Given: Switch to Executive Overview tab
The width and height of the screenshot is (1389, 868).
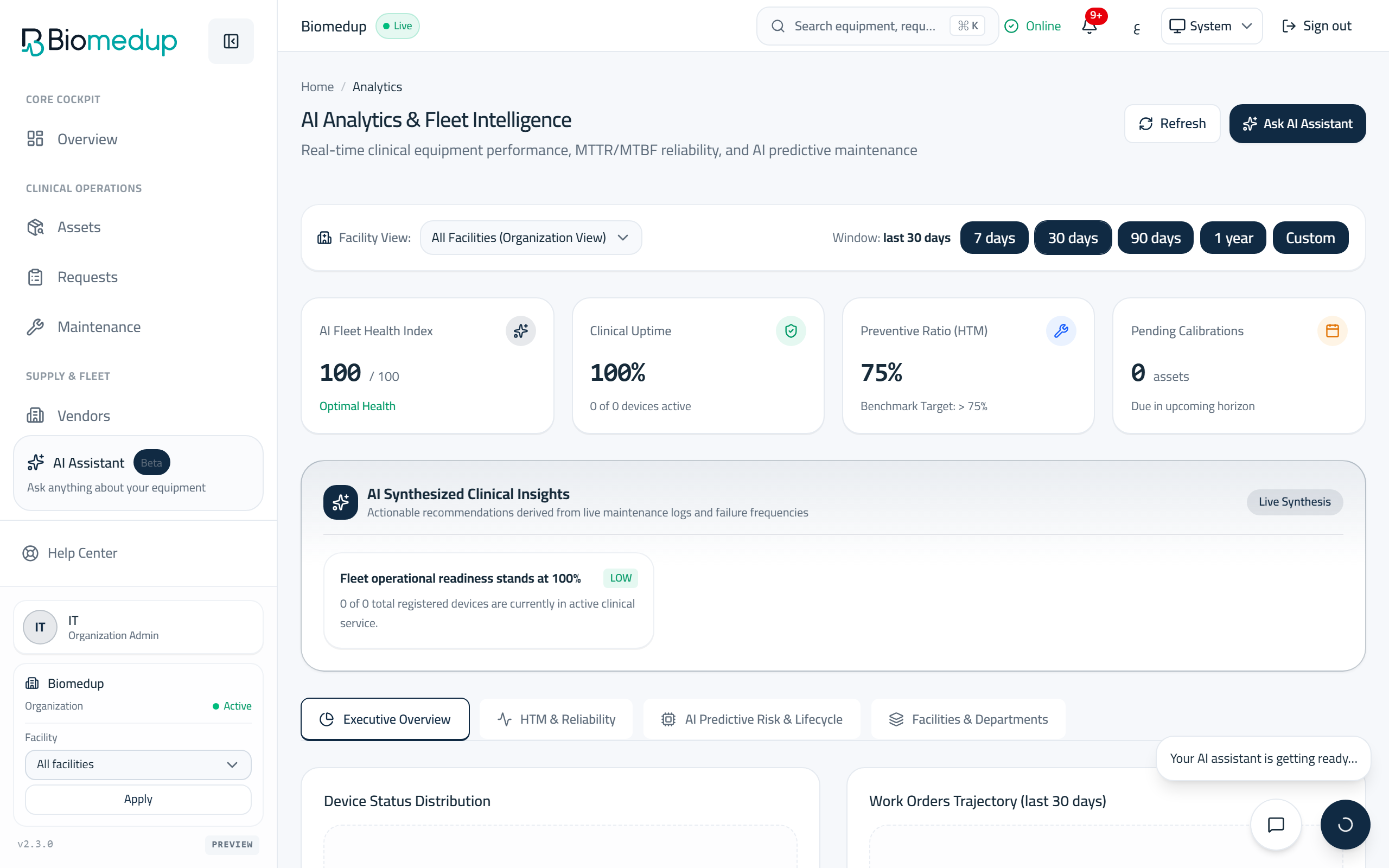Looking at the screenshot, I should tap(385, 719).
